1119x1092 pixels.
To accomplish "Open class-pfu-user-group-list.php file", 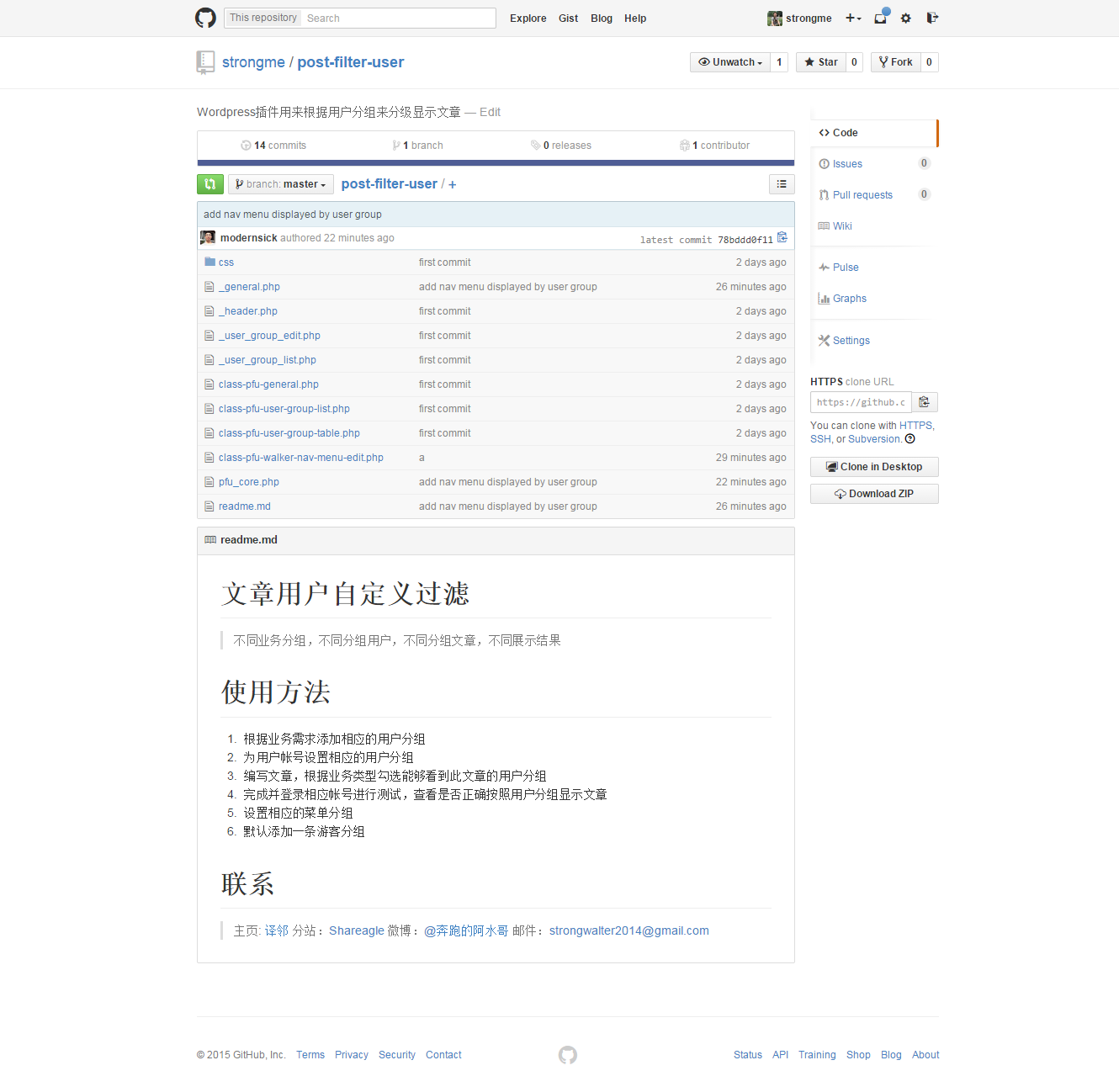I will pyautogui.click(x=284, y=409).
